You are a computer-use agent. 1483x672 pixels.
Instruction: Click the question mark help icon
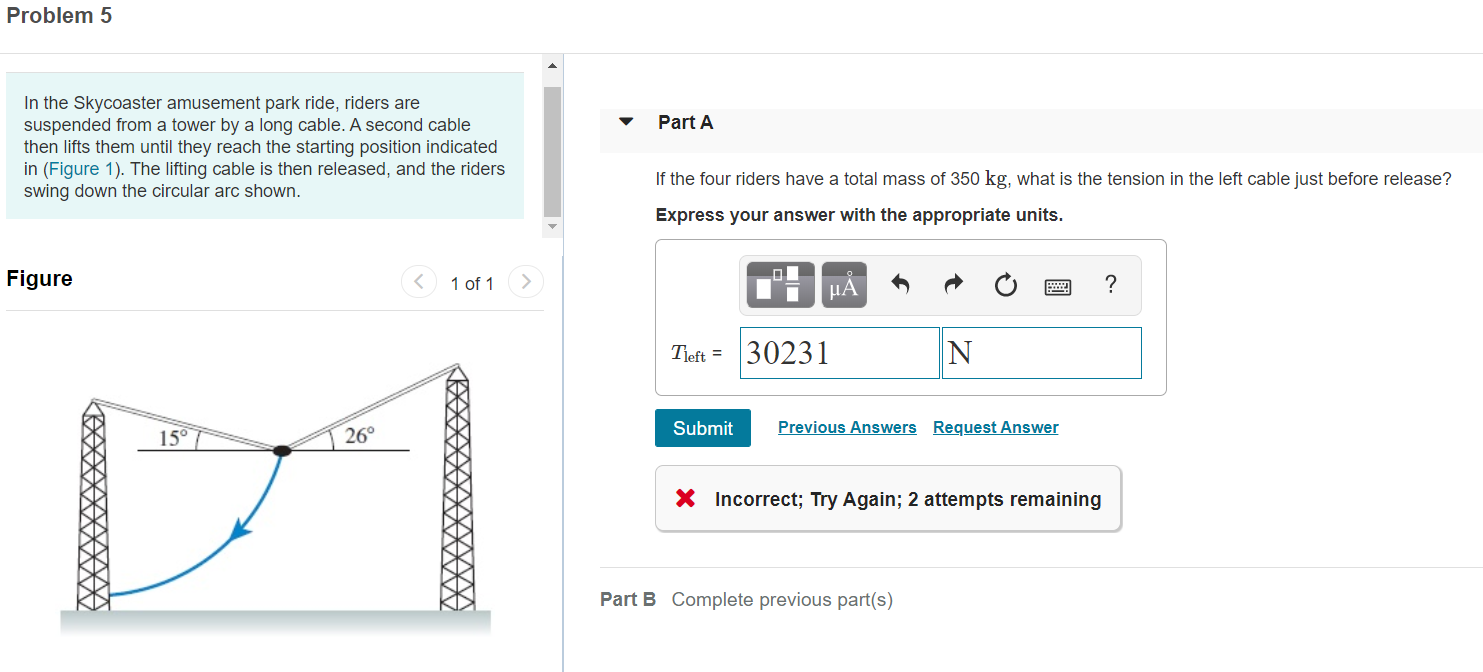[1110, 285]
